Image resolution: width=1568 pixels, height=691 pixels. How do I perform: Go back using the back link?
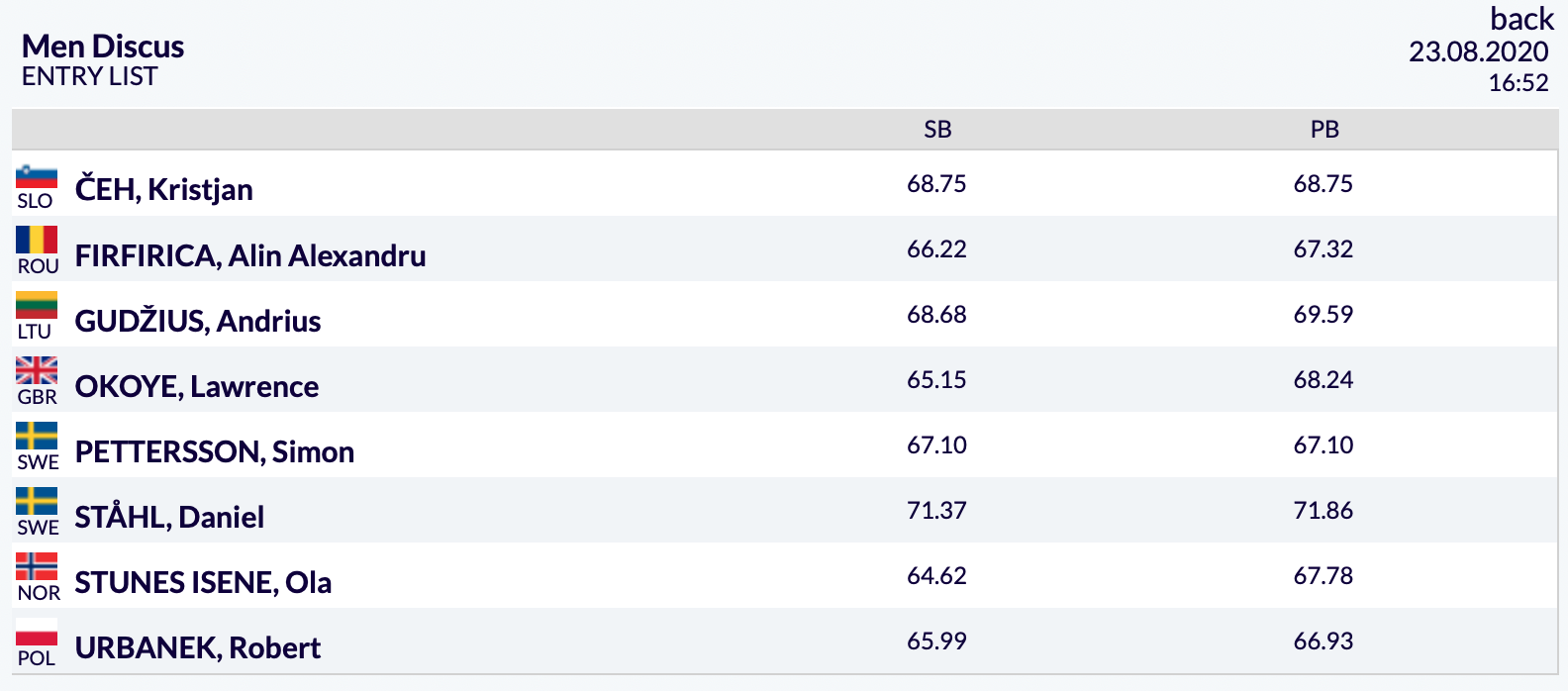pos(1521,19)
